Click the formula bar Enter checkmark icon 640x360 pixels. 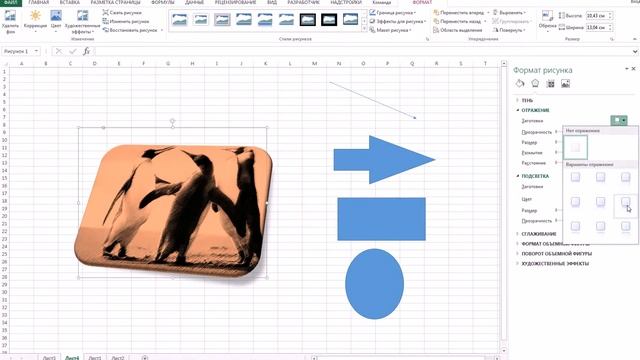73,51
